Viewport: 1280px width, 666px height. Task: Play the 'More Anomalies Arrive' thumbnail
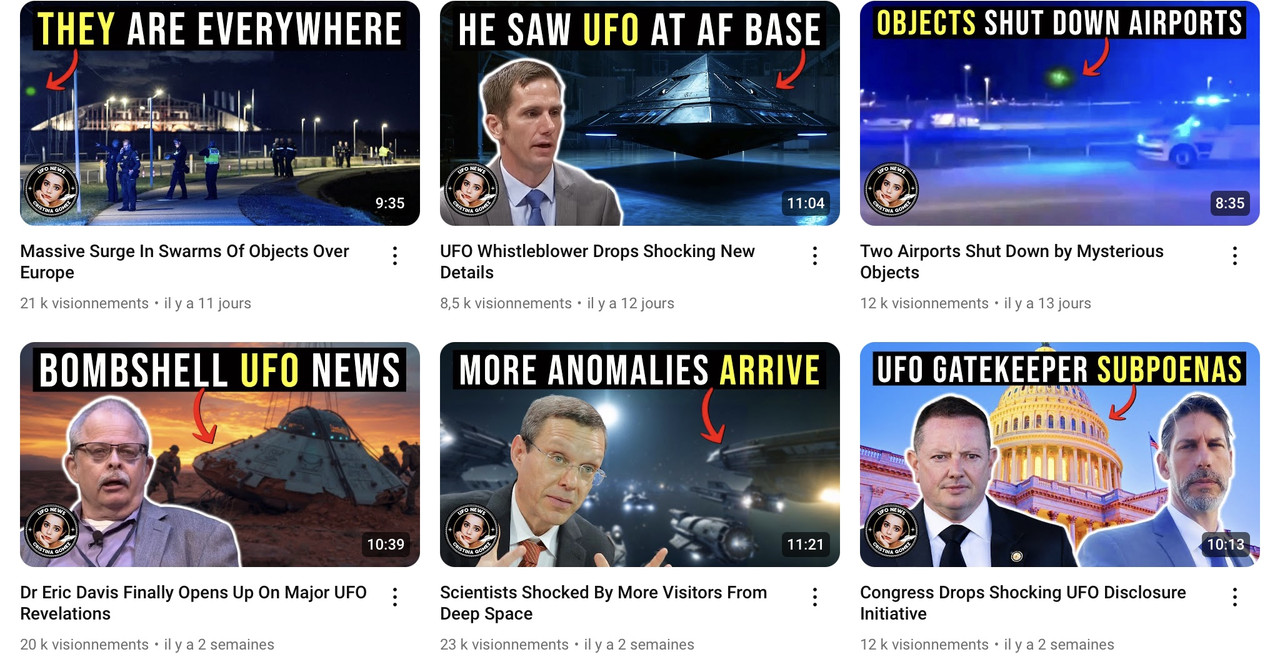point(640,454)
